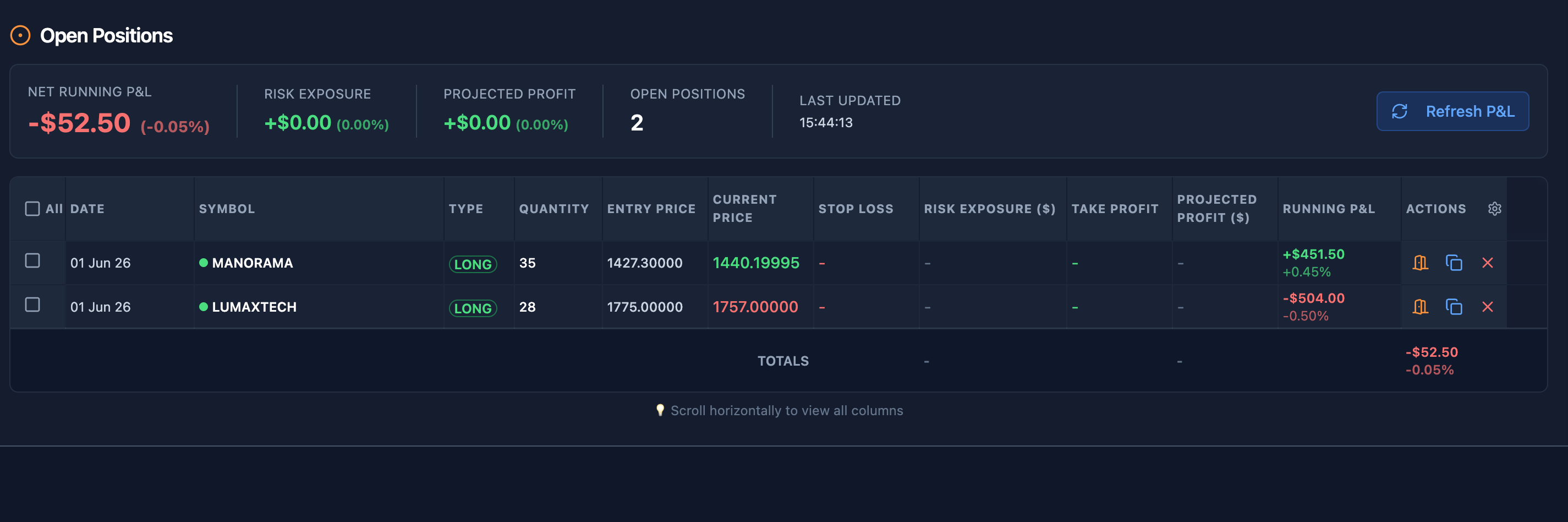The height and width of the screenshot is (522, 1568).
Task: Click the QUANTITY column header
Action: [x=554, y=209]
